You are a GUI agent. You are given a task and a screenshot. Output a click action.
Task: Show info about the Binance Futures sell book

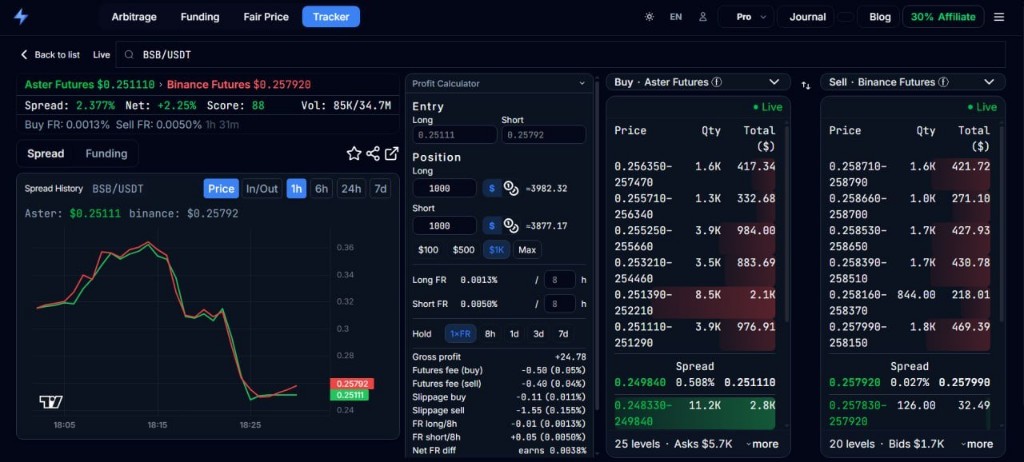[x=943, y=82]
